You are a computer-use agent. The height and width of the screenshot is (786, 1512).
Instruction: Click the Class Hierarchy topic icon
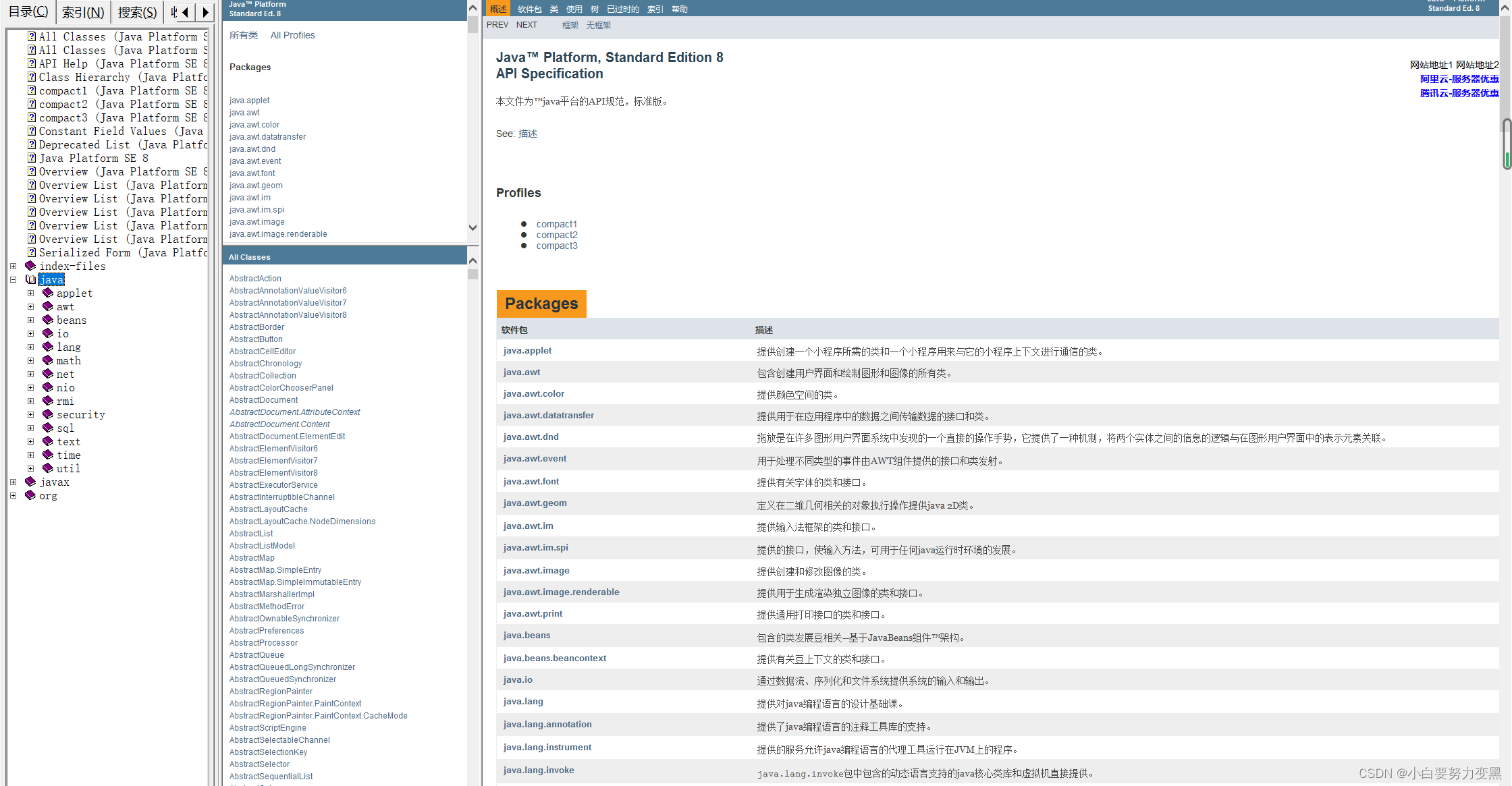point(32,77)
